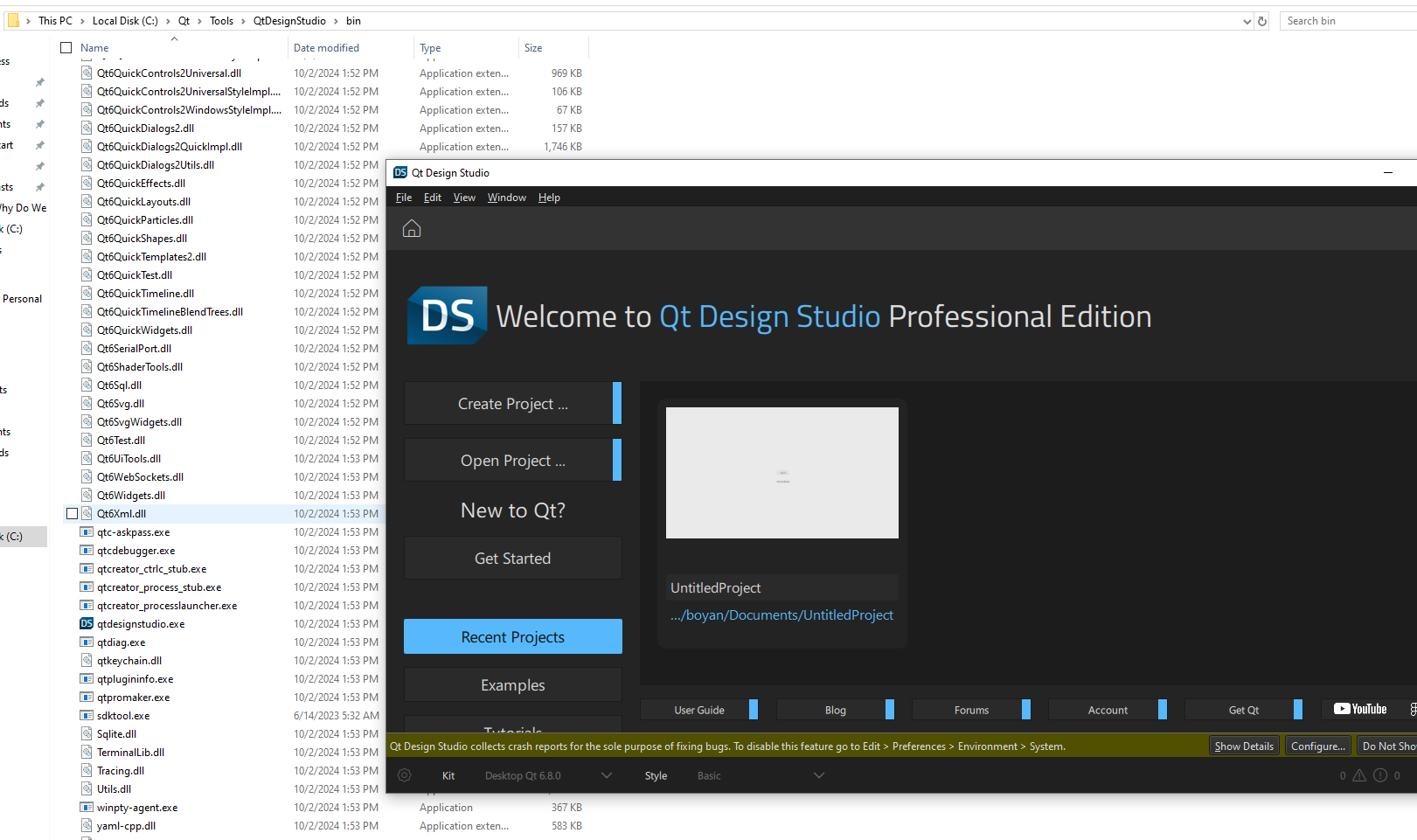Click the file icon of qtpromaker.exe
1417x840 pixels.
[87, 698]
